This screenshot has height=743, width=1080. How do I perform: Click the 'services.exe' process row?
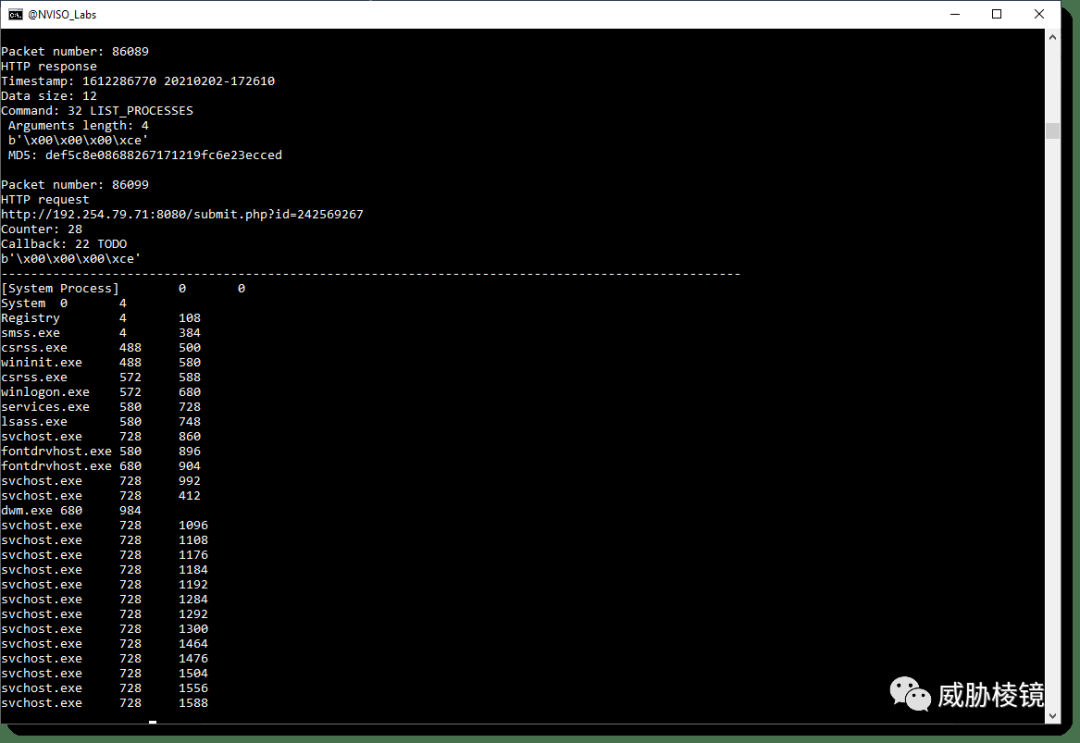pos(101,407)
